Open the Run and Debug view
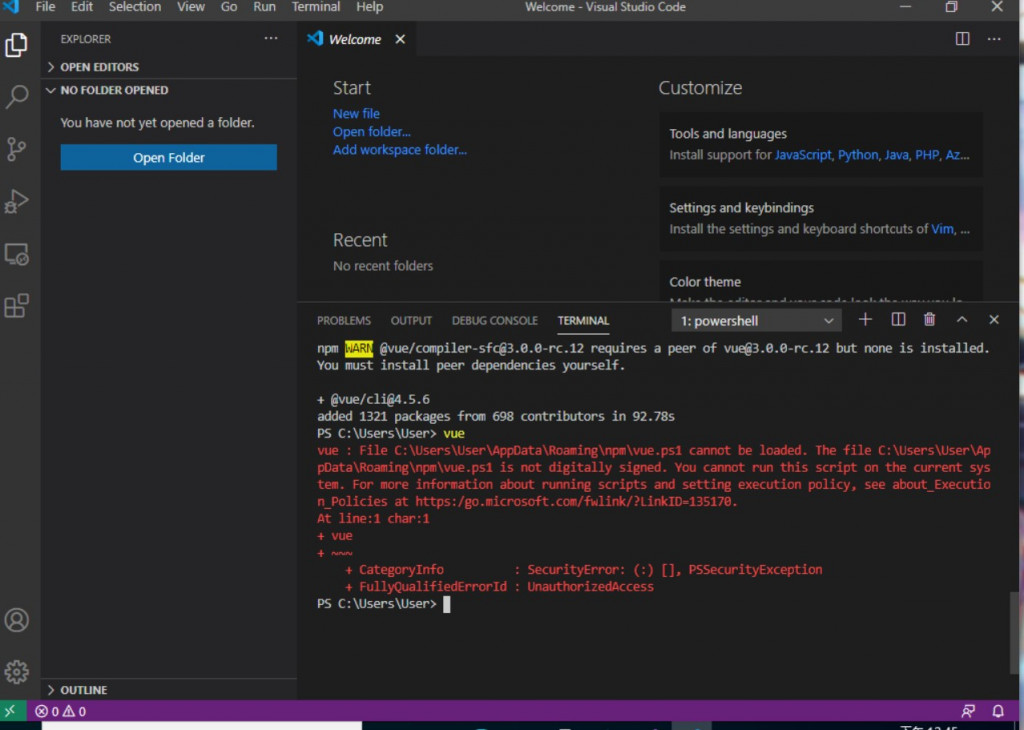 click(x=16, y=201)
